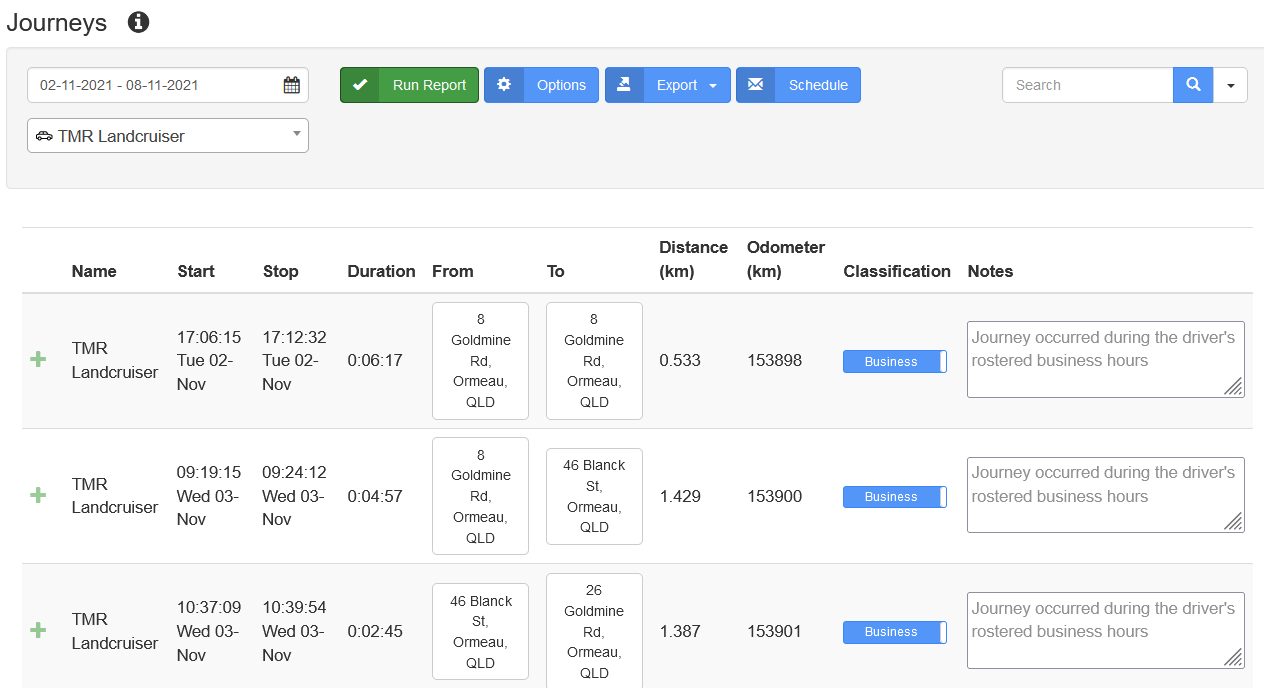
Task: Click the start time 10:37:09 Wed 03-Nov
Action: [x=209, y=631]
